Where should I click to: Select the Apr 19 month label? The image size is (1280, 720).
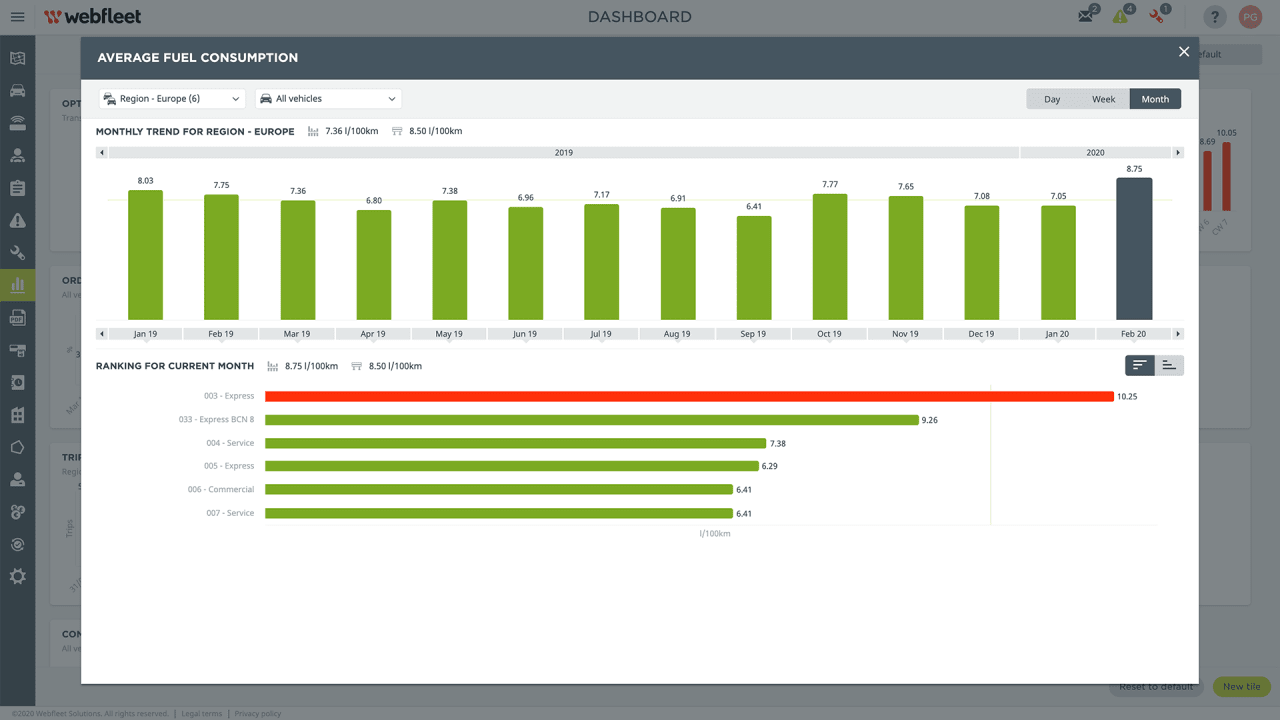373,334
